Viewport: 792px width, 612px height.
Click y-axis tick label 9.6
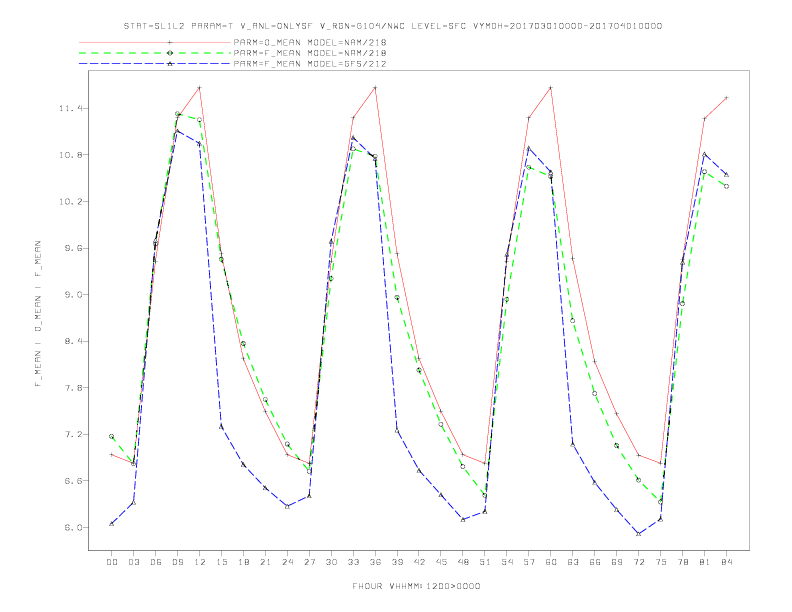[71, 248]
